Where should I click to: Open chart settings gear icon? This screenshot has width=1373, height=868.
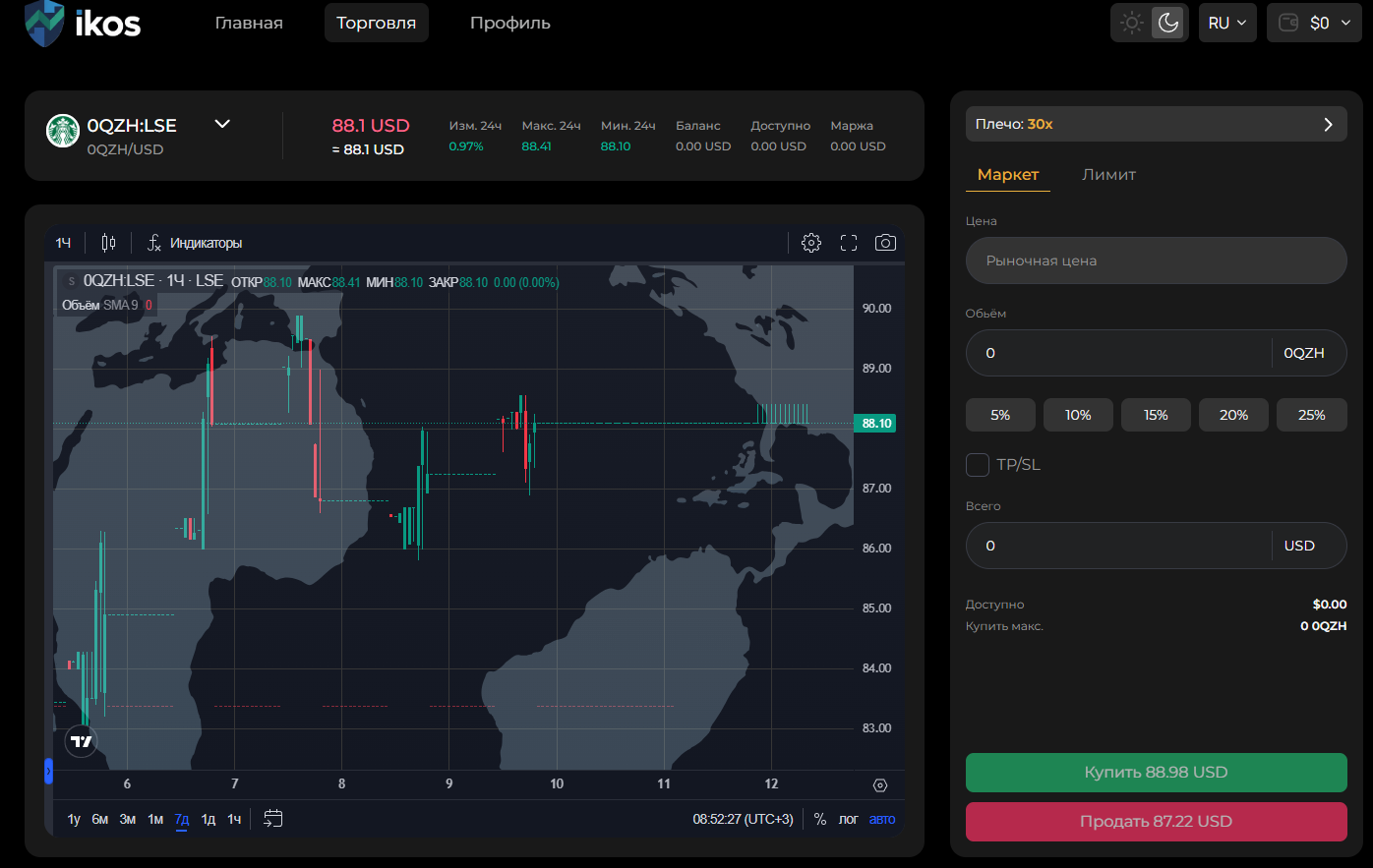pos(810,243)
